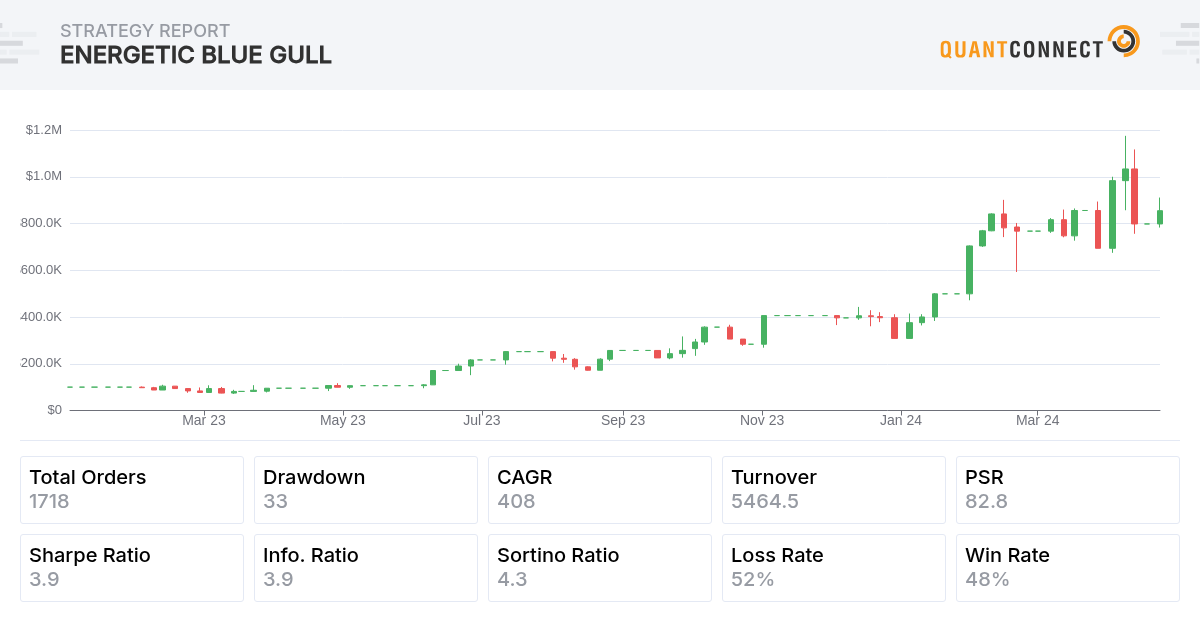The width and height of the screenshot is (1200, 632).
Task: Click the Sharpe Ratio value 3.9
Action: pos(44,579)
